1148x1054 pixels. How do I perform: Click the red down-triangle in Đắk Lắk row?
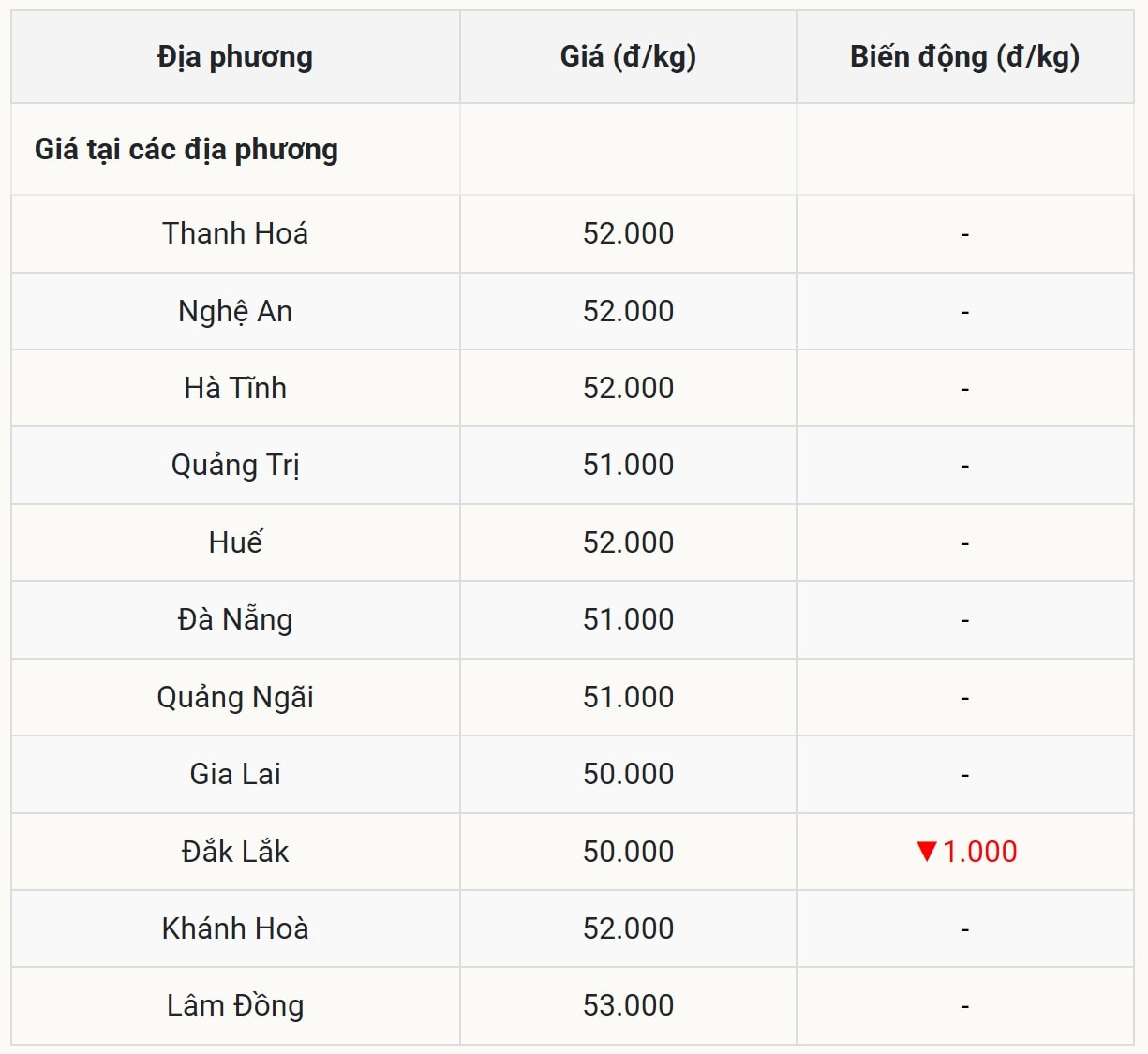pos(927,851)
